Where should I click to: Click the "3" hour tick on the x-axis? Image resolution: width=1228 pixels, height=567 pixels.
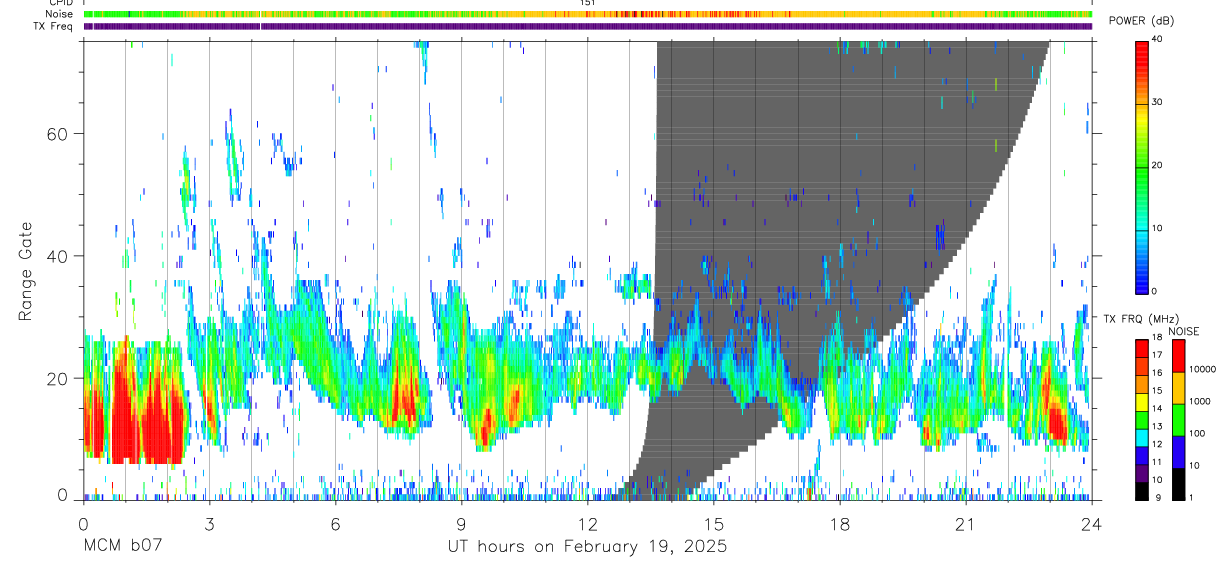click(x=209, y=524)
